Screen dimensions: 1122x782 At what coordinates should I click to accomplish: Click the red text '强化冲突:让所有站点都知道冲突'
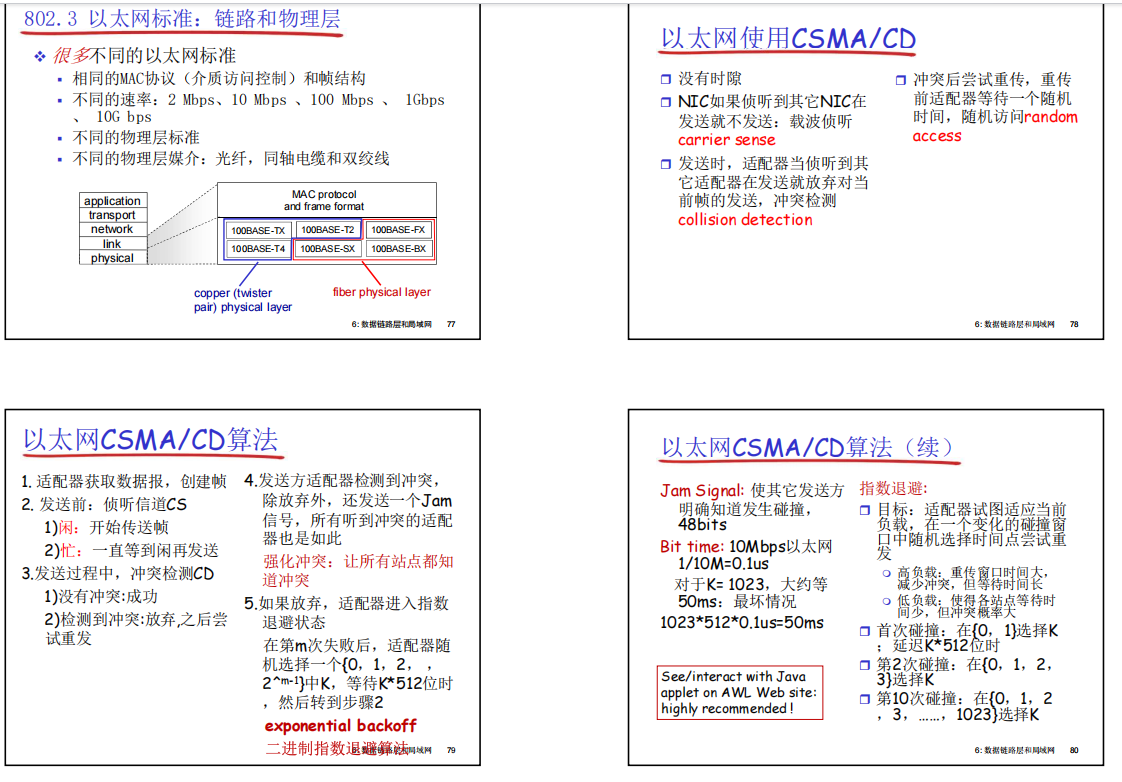click(358, 571)
